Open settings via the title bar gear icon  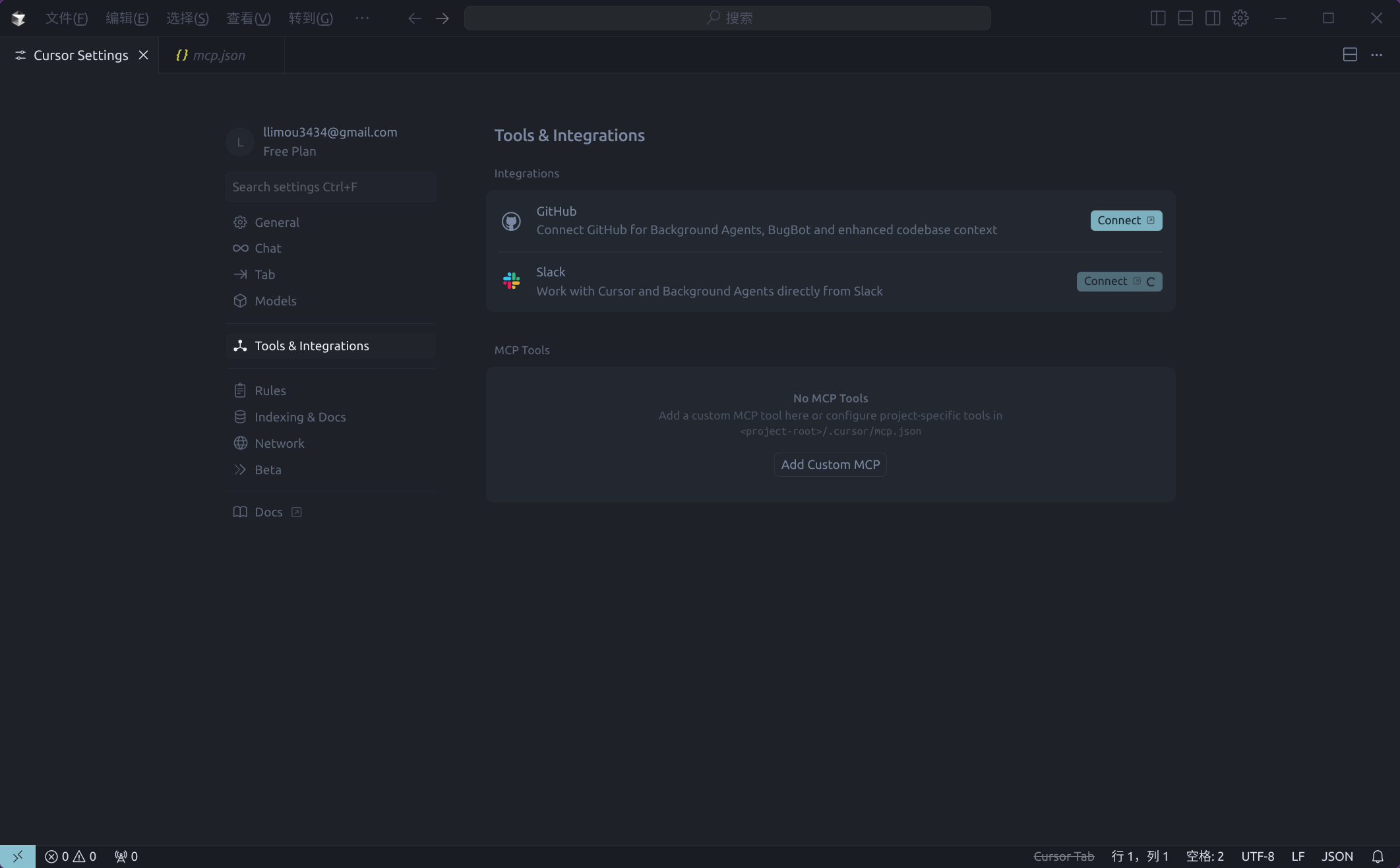[1240, 18]
